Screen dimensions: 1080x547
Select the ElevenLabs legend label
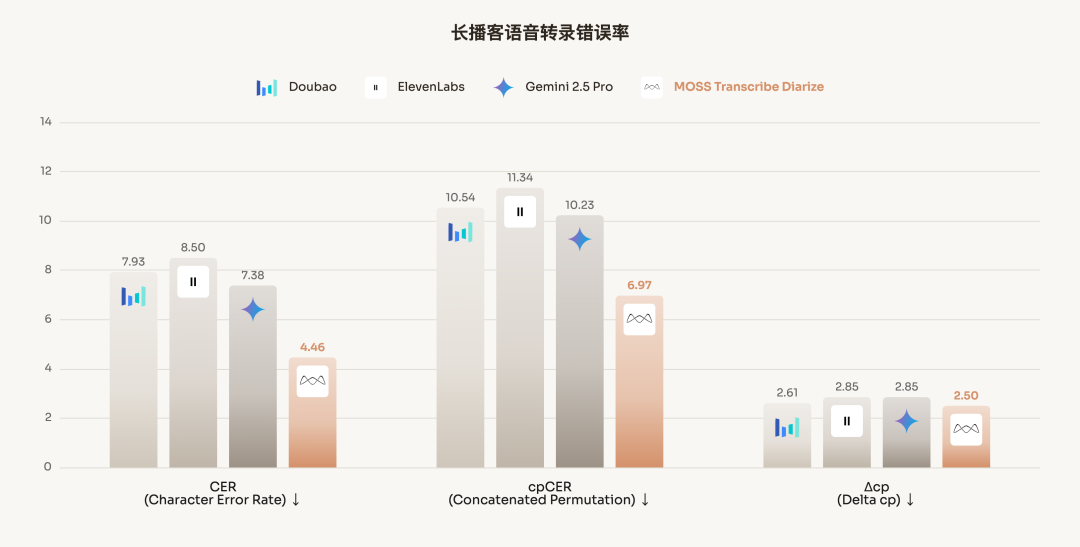(x=431, y=87)
